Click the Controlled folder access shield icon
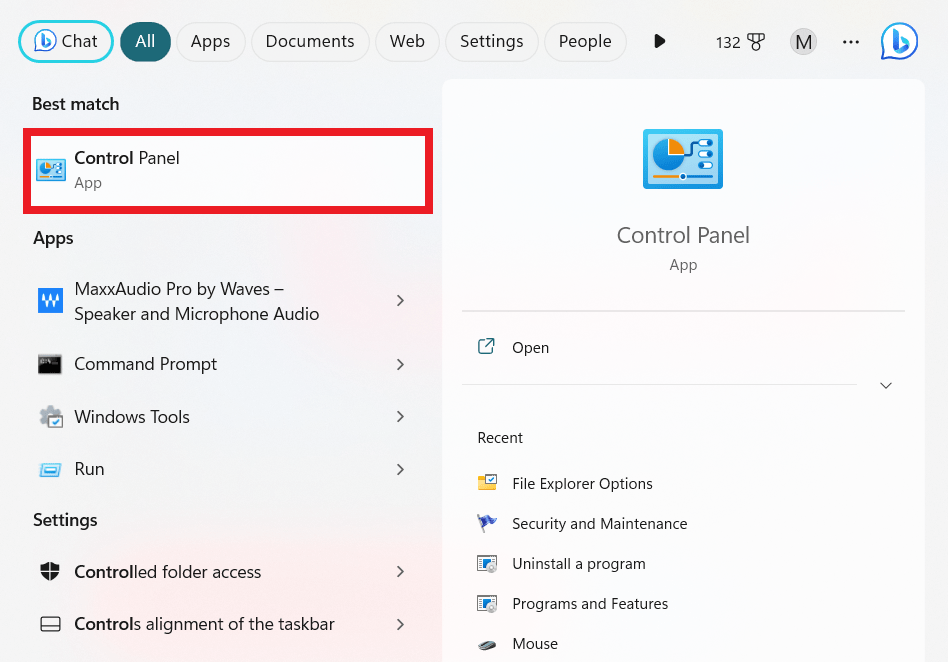 [49, 571]
